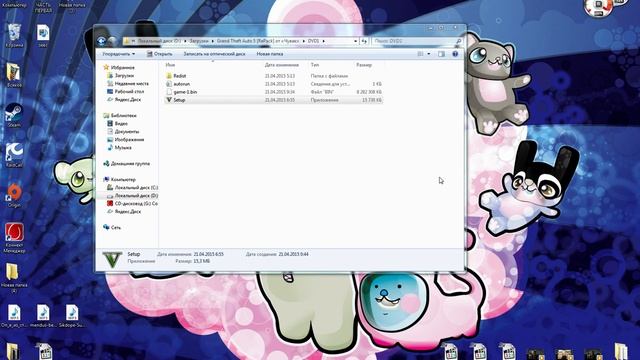Sort by Имя column header
640x360 pixels.
coord(170,65)
